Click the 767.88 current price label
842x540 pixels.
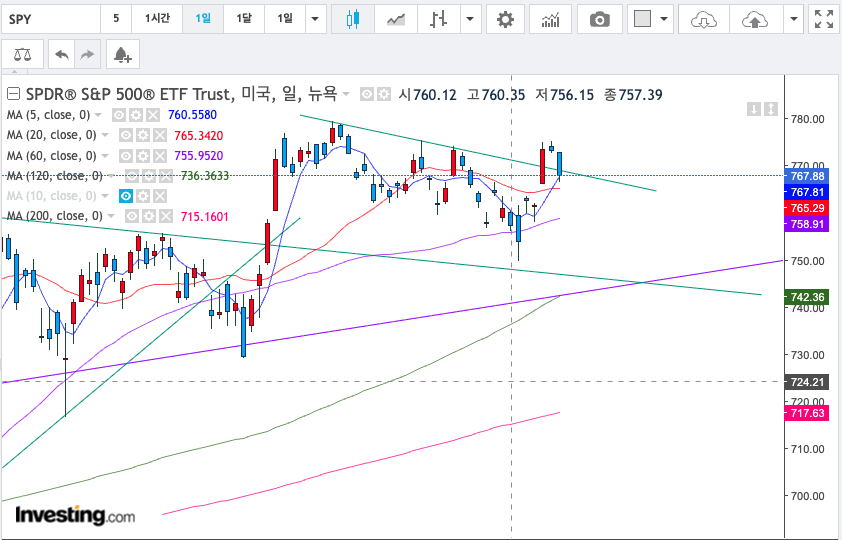pos(807,176)
